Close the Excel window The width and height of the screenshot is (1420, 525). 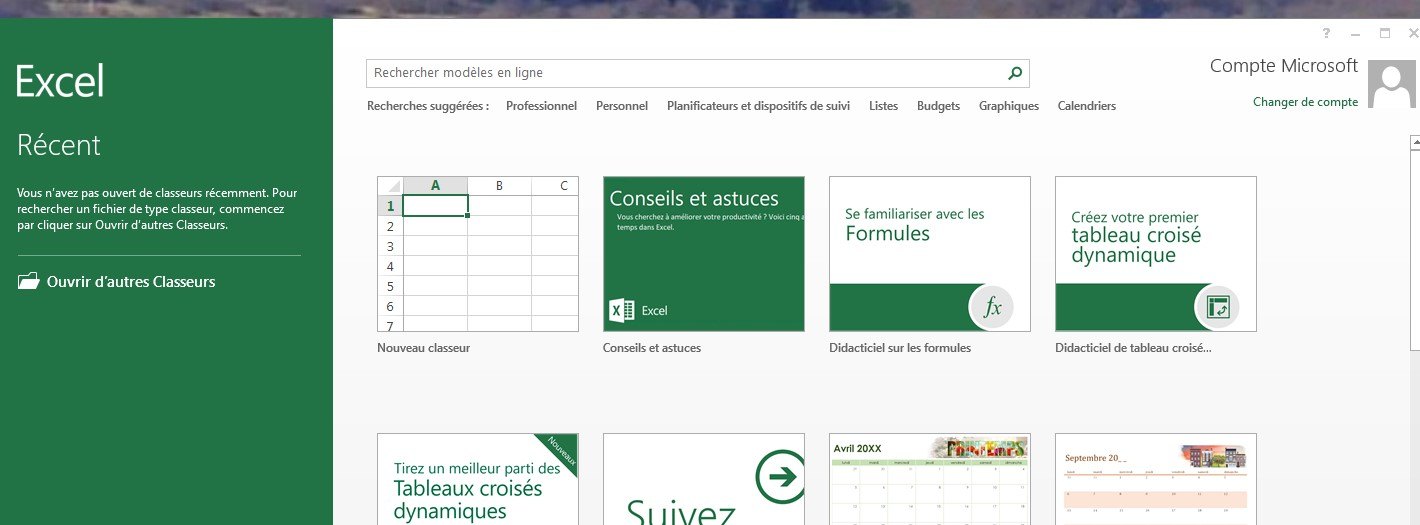click(x=1412, y=33)
